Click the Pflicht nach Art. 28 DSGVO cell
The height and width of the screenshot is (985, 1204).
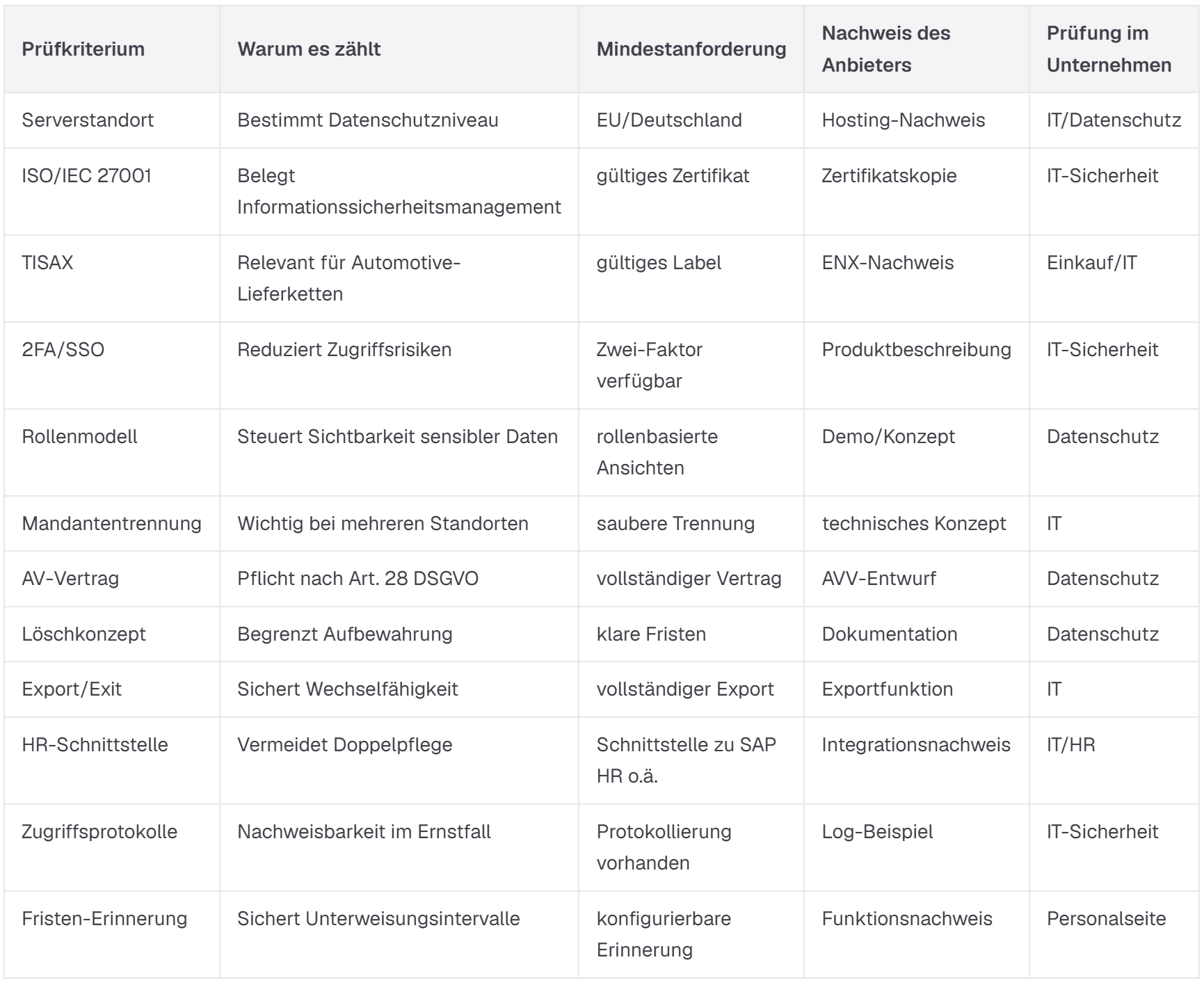click(x=358, y=579)
